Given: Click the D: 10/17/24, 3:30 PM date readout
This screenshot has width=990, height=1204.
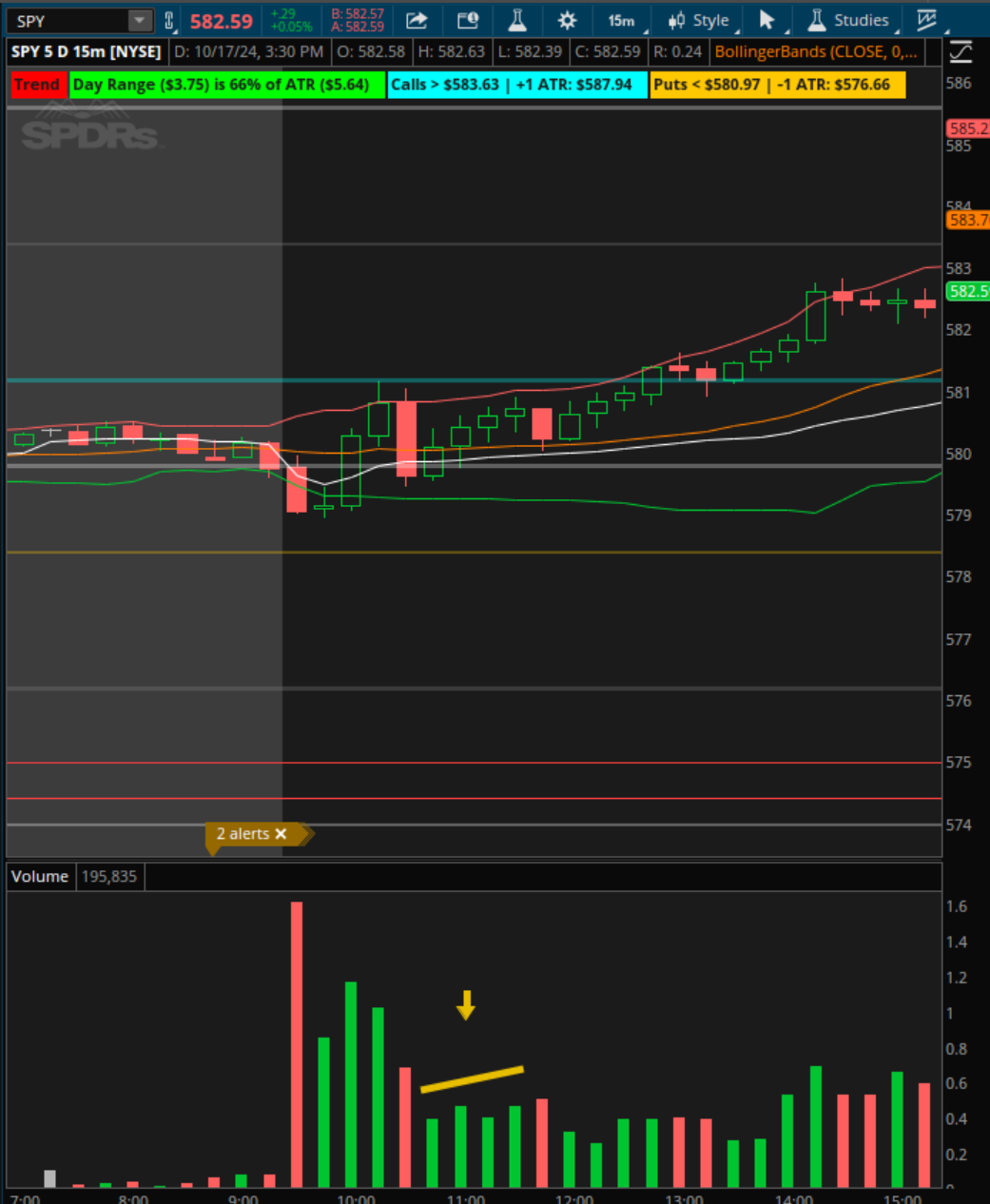Looking at the screenshot, I should [249, 52].
